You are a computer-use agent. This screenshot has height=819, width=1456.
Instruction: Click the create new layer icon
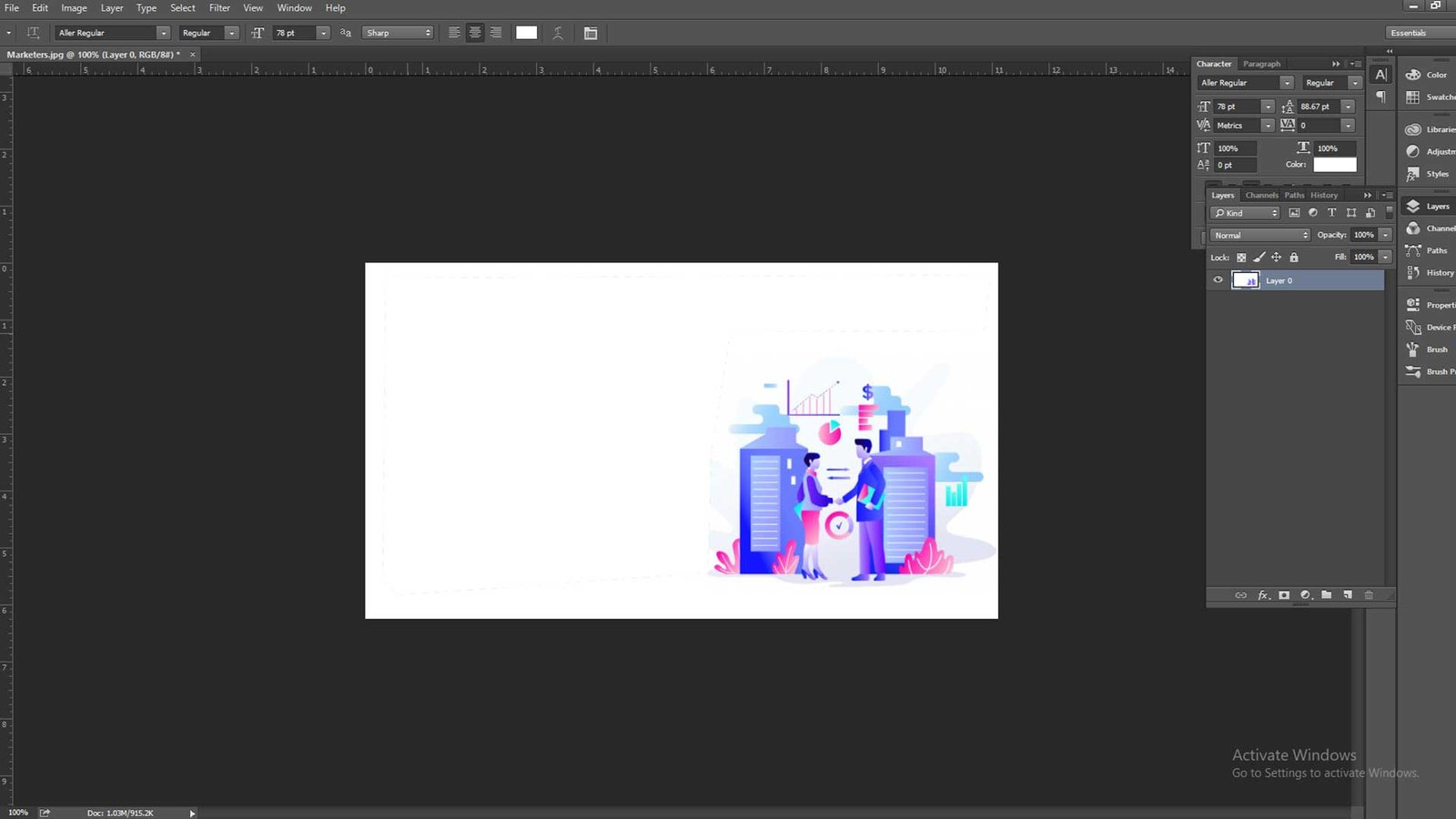click(1348, 595)
